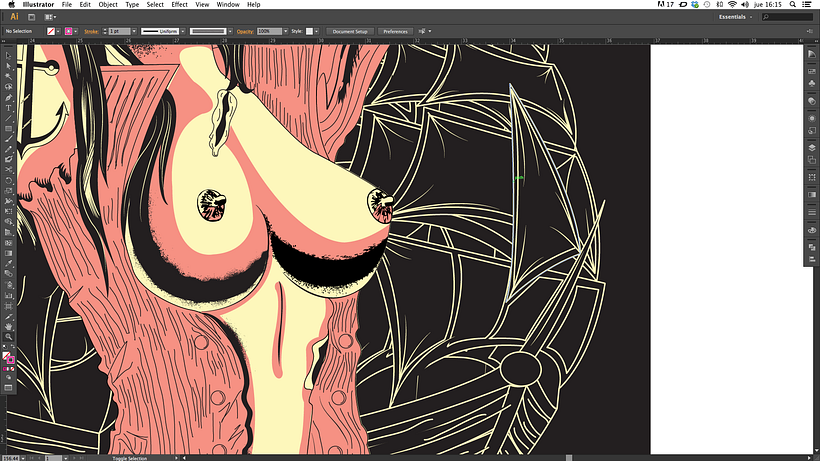Select the Paintbrush tool
Viewport: 820px width, 461px height.
tap(8, 139)
